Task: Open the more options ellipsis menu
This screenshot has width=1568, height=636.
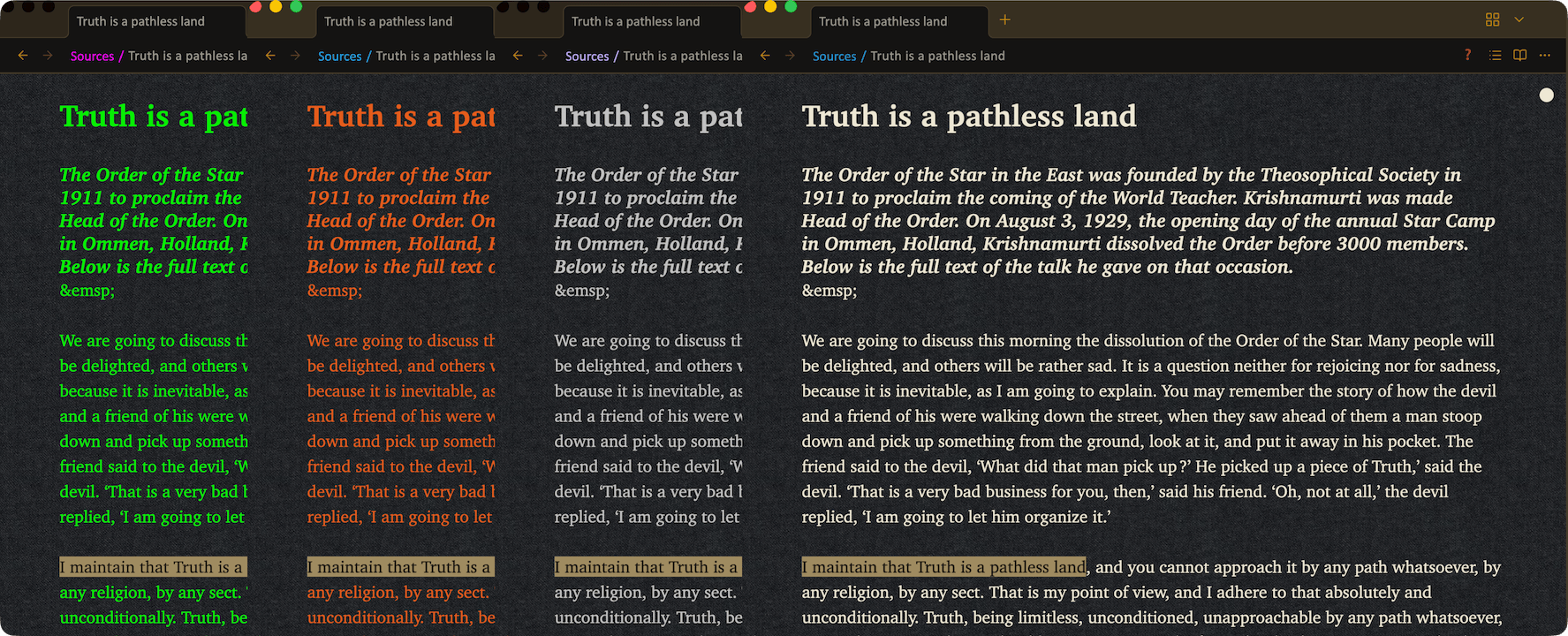Action: 1544,55
